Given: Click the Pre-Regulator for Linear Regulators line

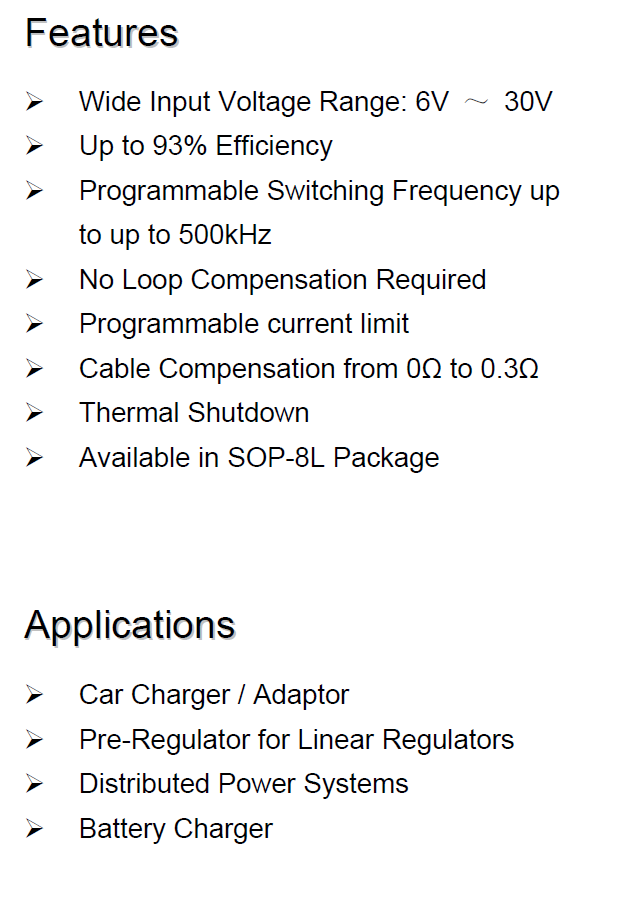Looking at the screenshot, I should coord(296,740).
